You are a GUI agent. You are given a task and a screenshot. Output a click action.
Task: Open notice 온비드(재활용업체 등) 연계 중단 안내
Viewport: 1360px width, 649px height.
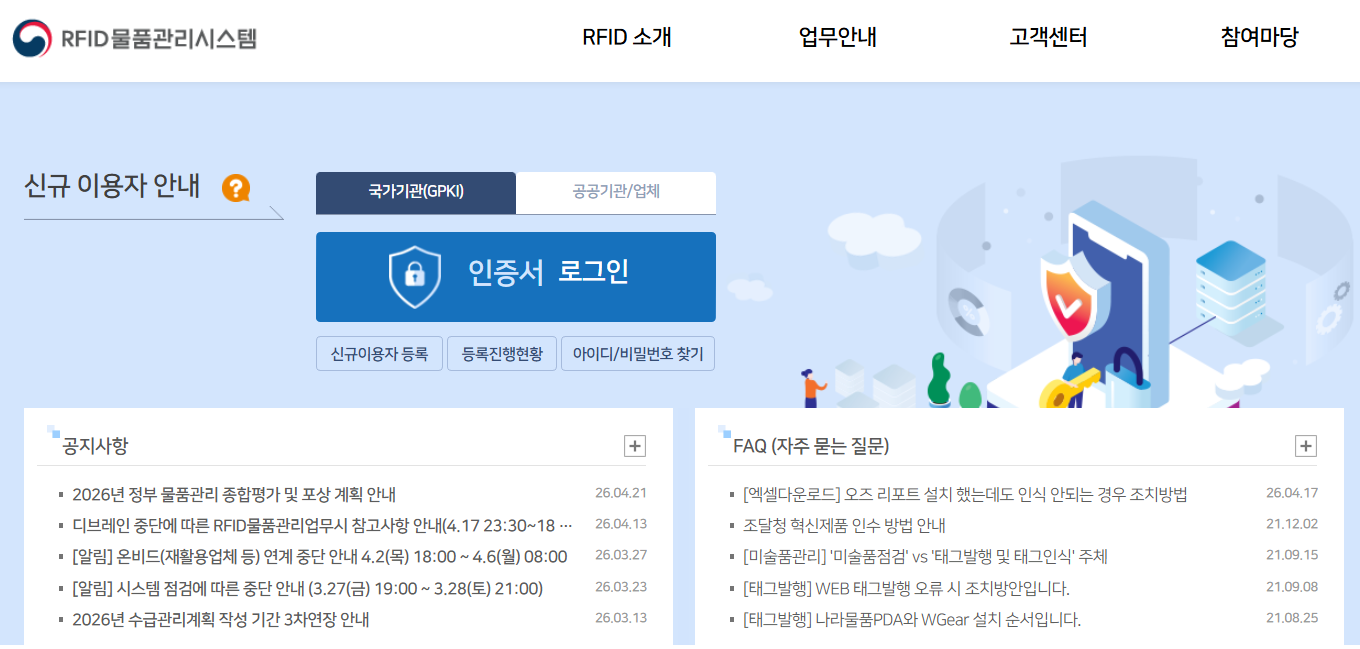[x=319, y=557]
